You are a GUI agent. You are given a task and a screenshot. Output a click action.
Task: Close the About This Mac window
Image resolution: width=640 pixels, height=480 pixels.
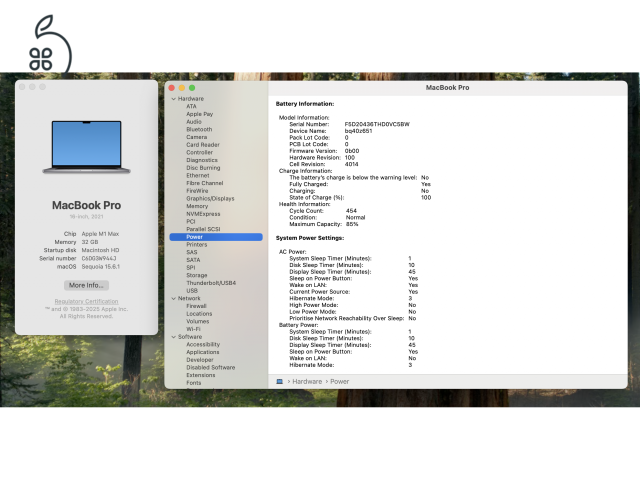(x=22, y=87)
